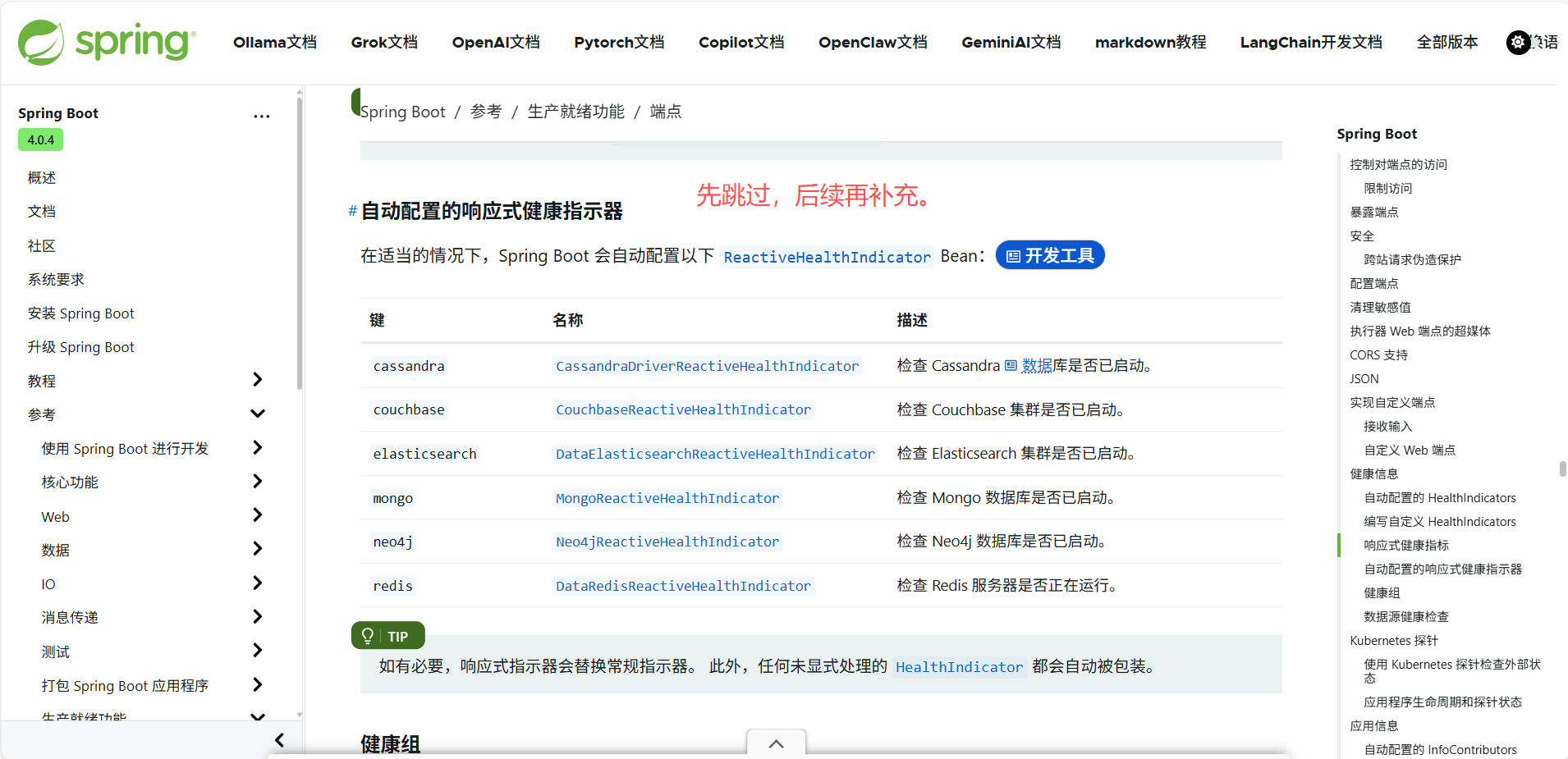1568x759 pixels.
Task: Open the 全部版本 menu item
Action: 1447,42
